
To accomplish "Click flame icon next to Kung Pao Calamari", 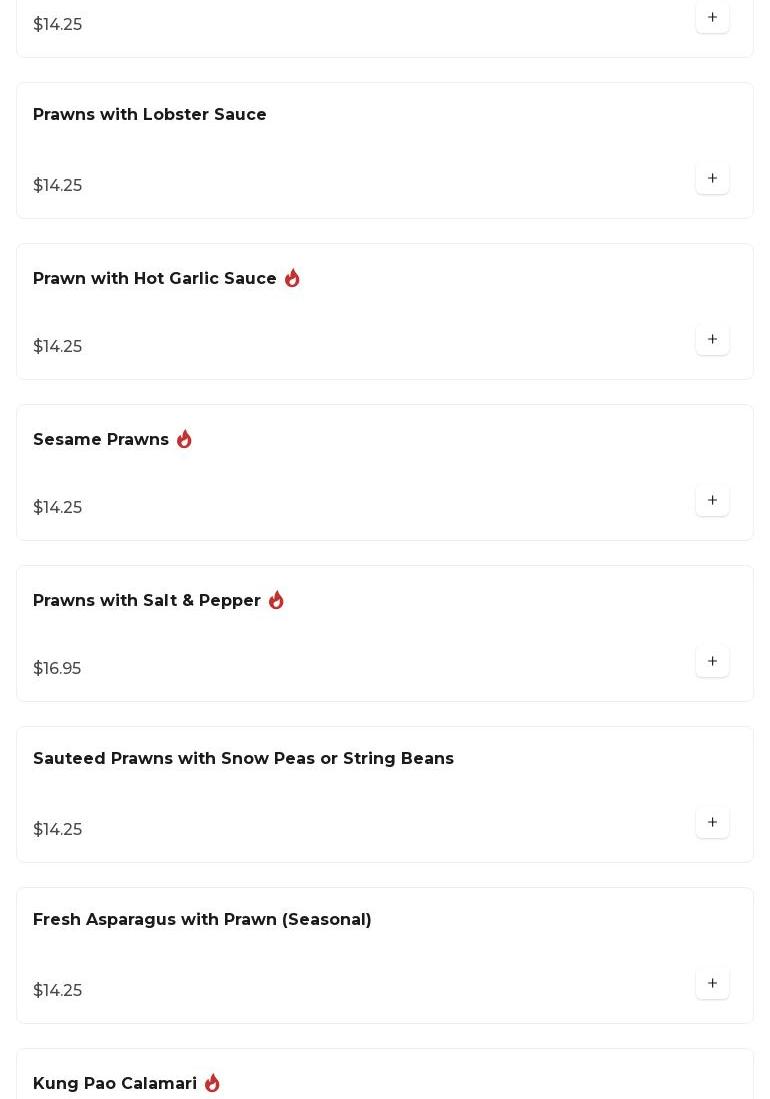I will (212, 1083).
